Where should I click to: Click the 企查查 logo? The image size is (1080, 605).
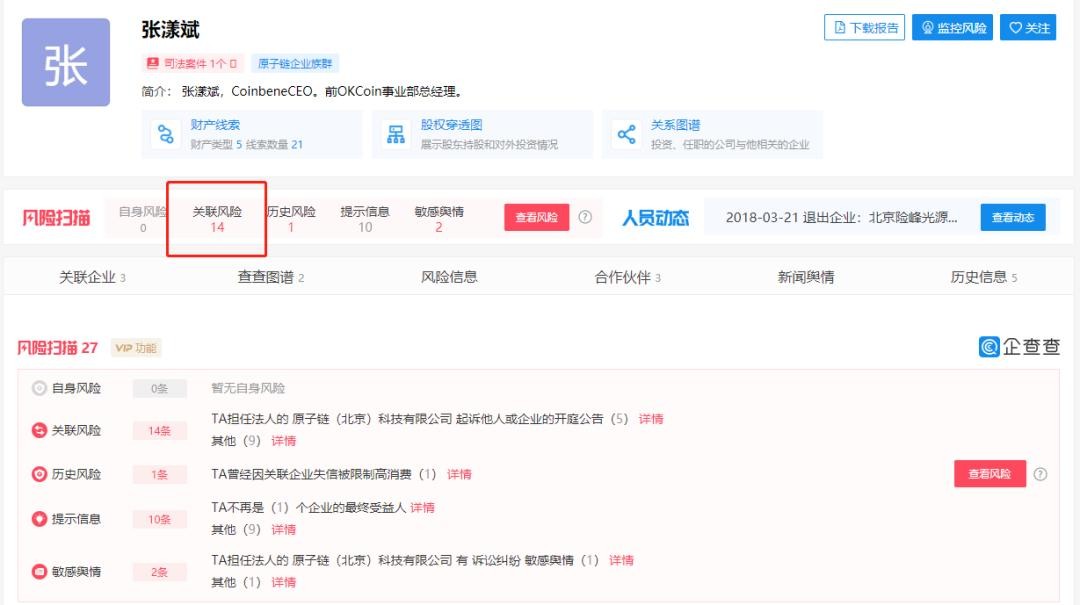click(1019, 347)
